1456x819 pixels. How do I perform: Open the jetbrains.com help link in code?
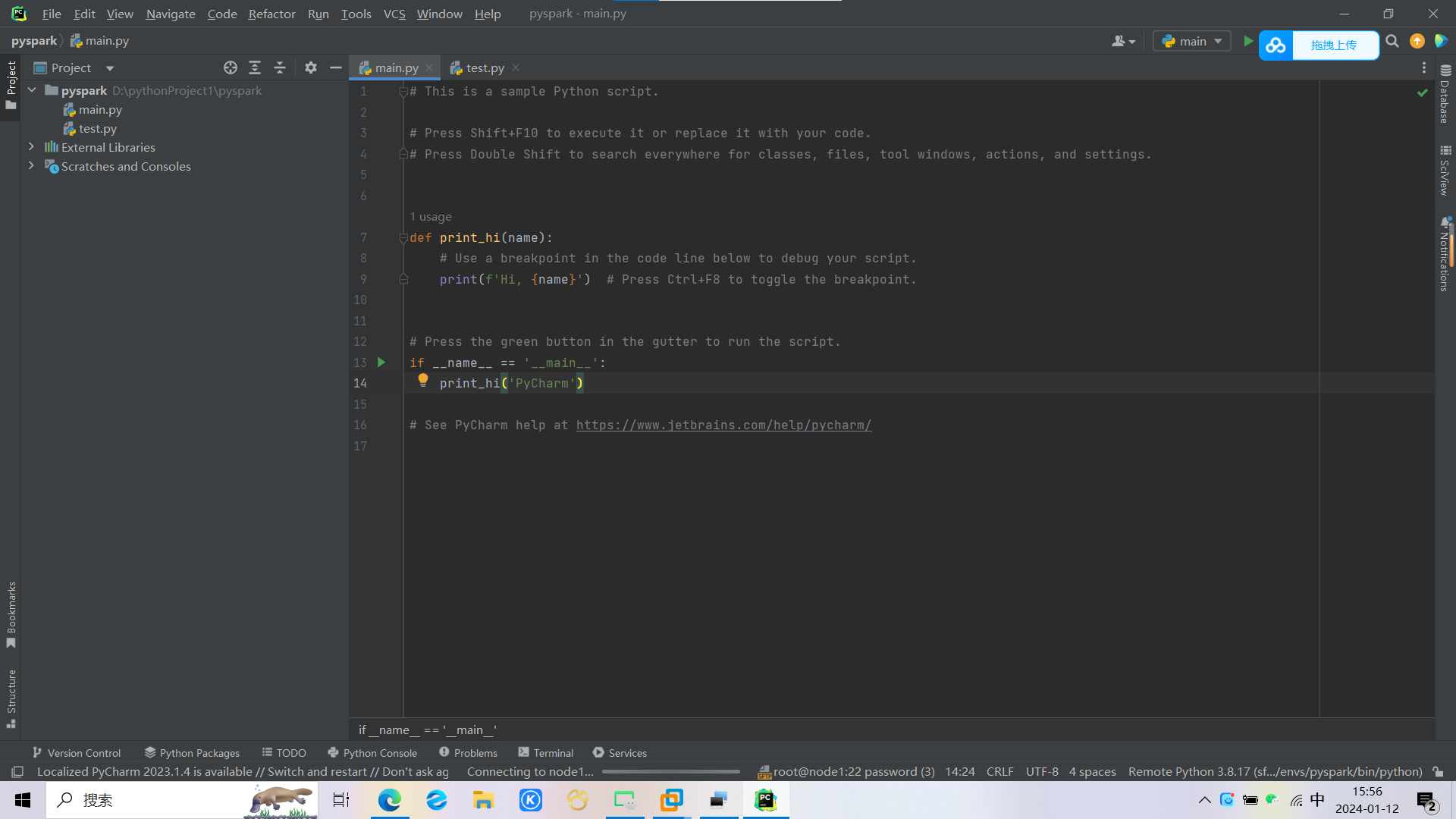tap(723, 425)
